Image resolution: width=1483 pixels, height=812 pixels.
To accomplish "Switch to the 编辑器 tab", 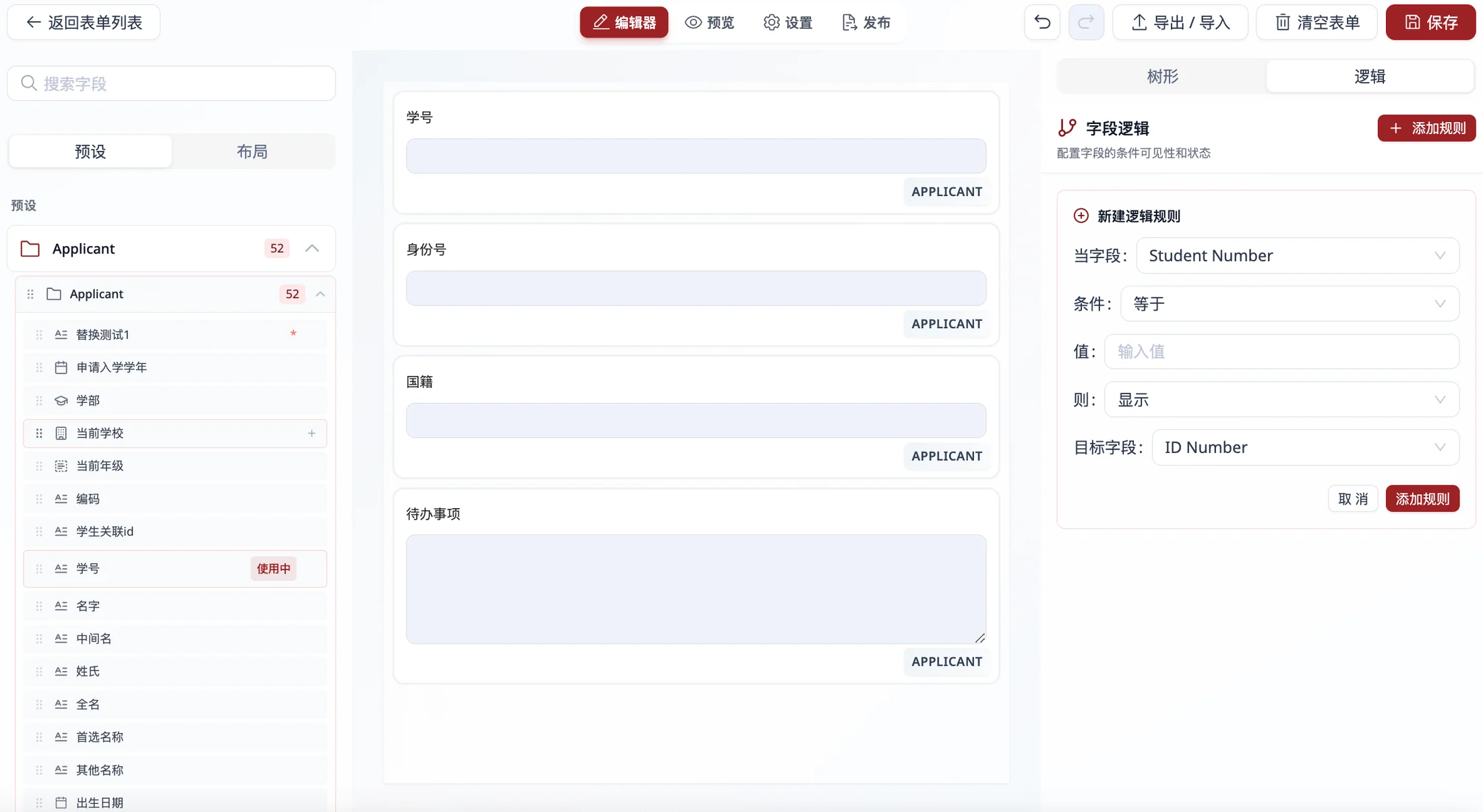I will pyautogui.click(x=624, y=22).
